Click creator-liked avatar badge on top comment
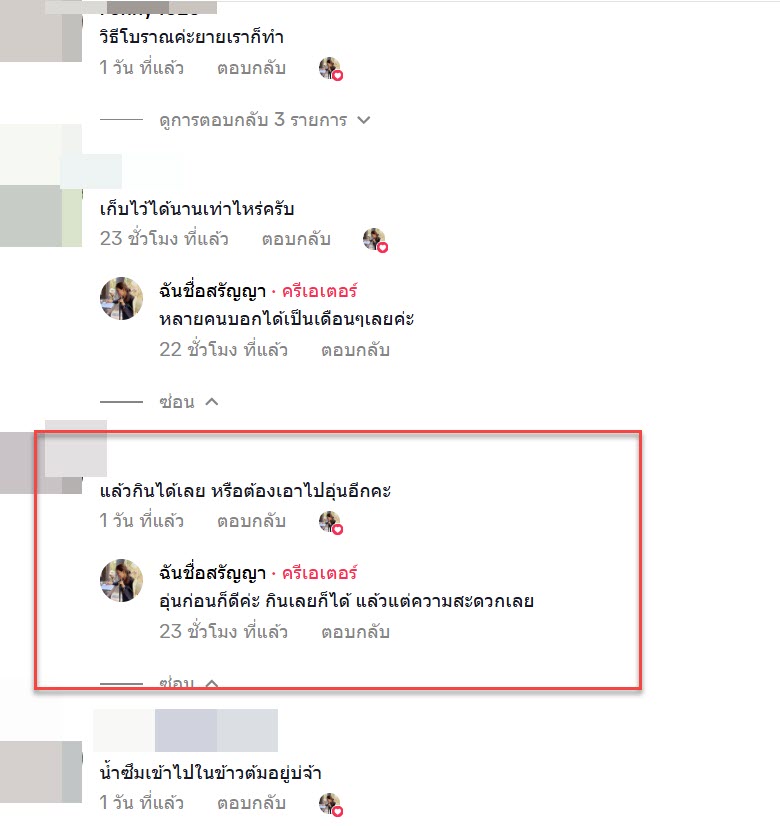This screenshot has width=780, height=826. [331, 69]
